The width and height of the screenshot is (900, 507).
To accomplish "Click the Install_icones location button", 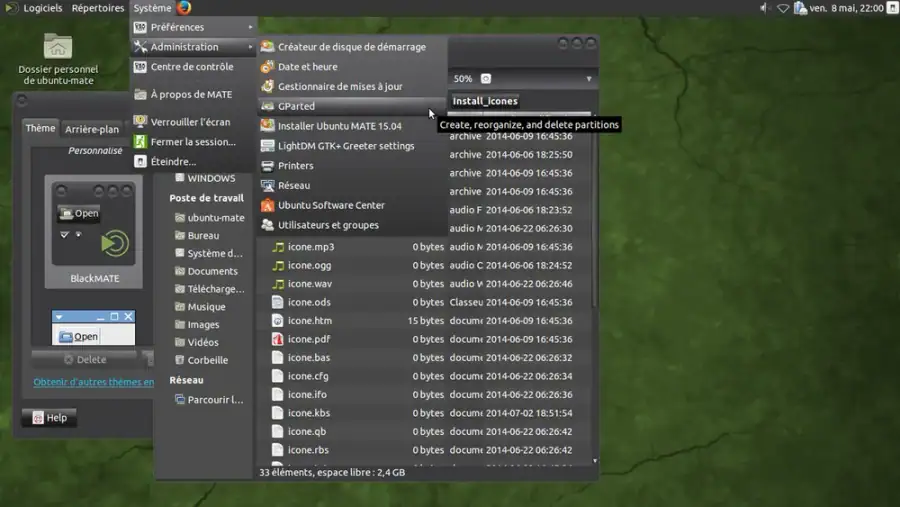I will click(485, 101).
